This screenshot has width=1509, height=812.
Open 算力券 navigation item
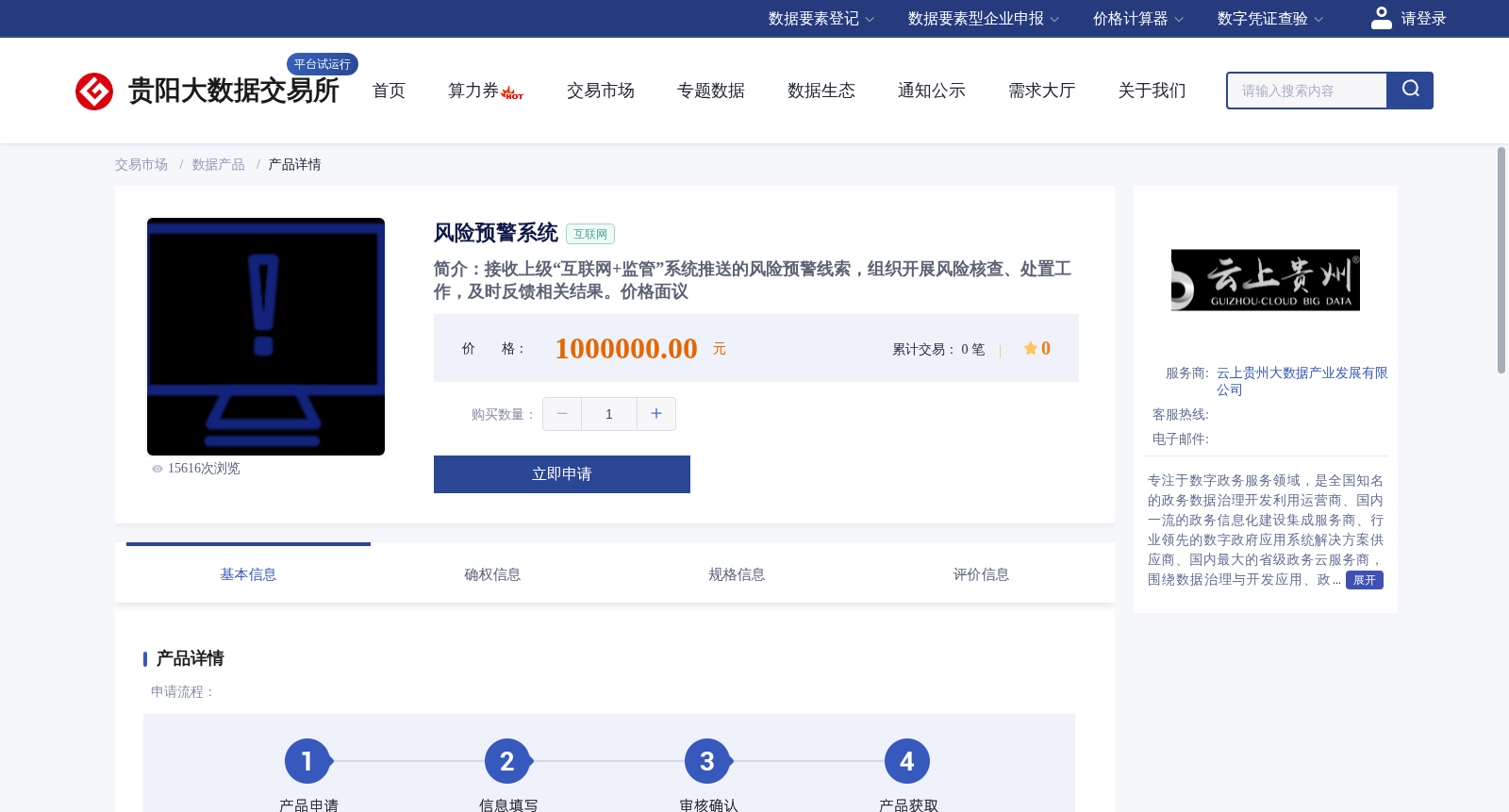tap(473, 91)
